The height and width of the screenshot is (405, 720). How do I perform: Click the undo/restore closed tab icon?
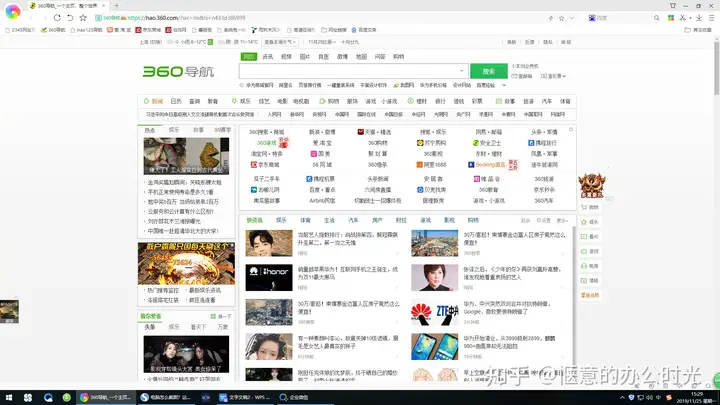click(70, 18)
